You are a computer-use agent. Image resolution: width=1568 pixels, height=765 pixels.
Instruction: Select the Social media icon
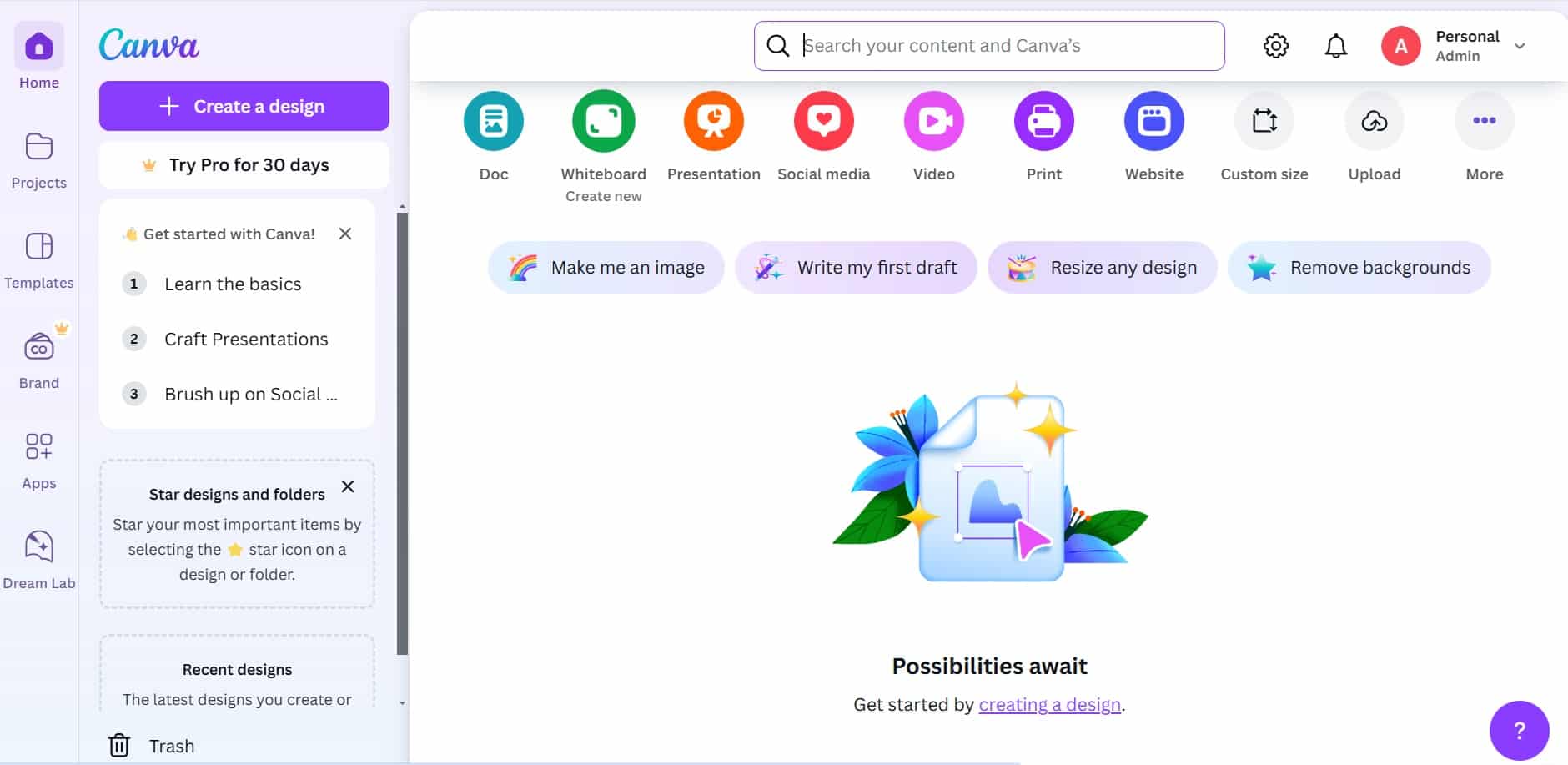pyautogui.click(x=823, y=122)
